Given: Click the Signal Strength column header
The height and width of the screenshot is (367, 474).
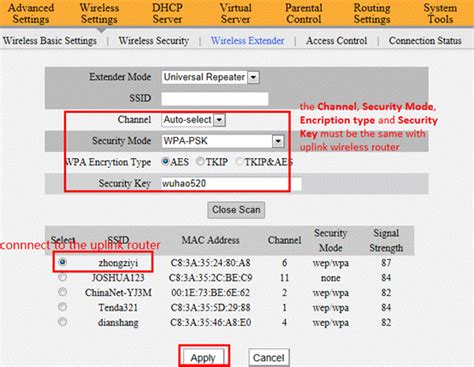Looking at the screenshot, I should click(x=386, y=240).
